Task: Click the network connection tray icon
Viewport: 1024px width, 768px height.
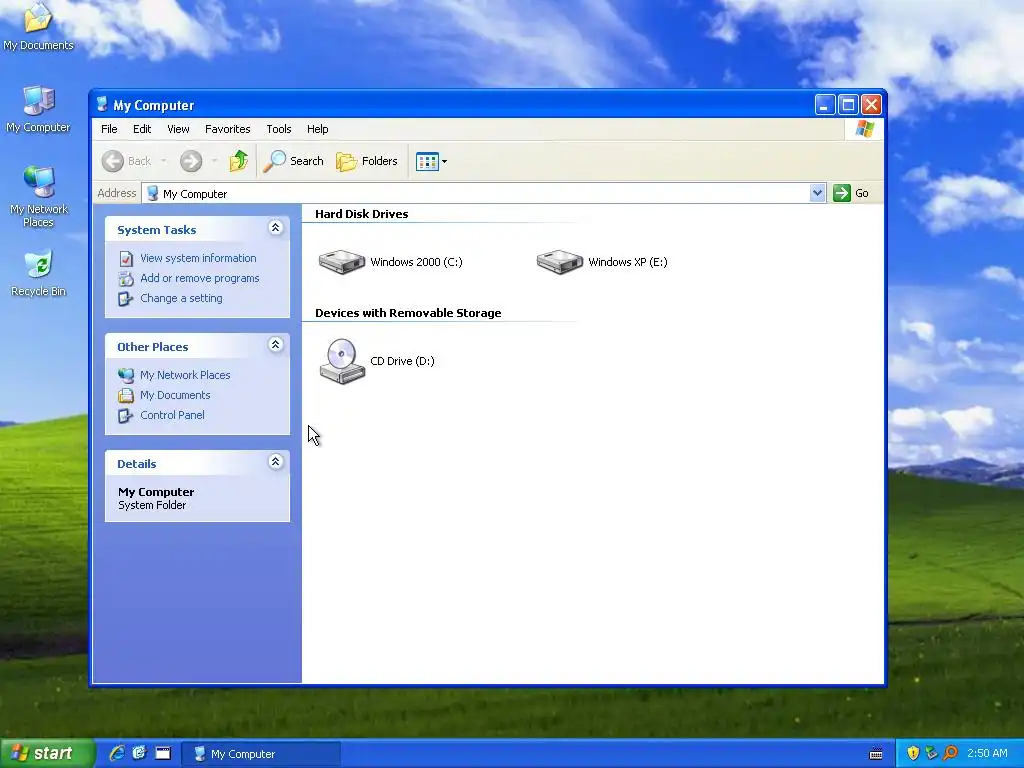Action: coord(931,754)
